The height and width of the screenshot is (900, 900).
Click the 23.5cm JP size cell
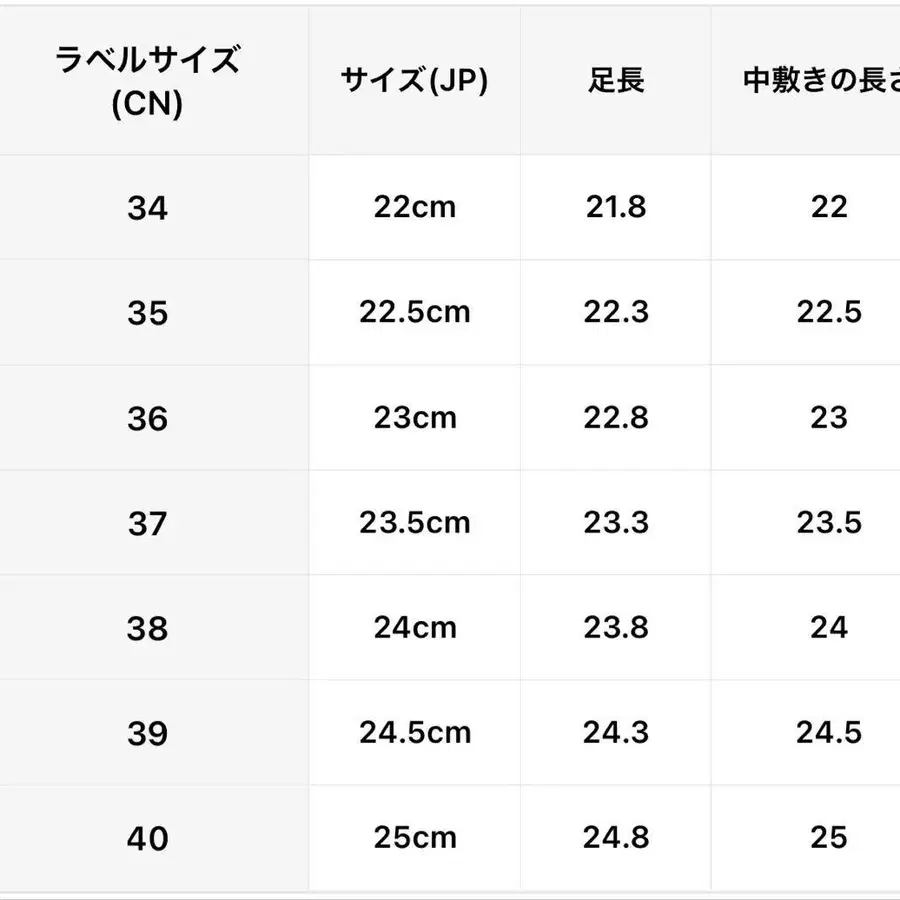tap(414, 522)
